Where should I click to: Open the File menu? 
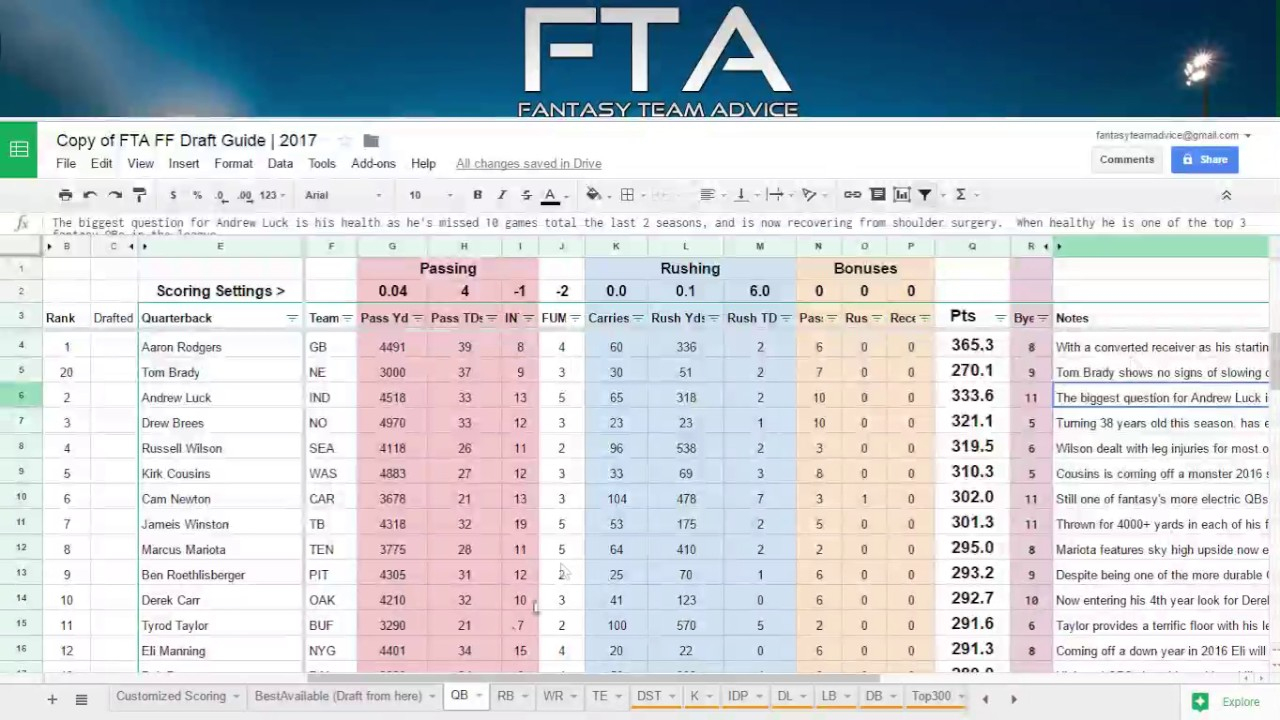click(66, 163)
